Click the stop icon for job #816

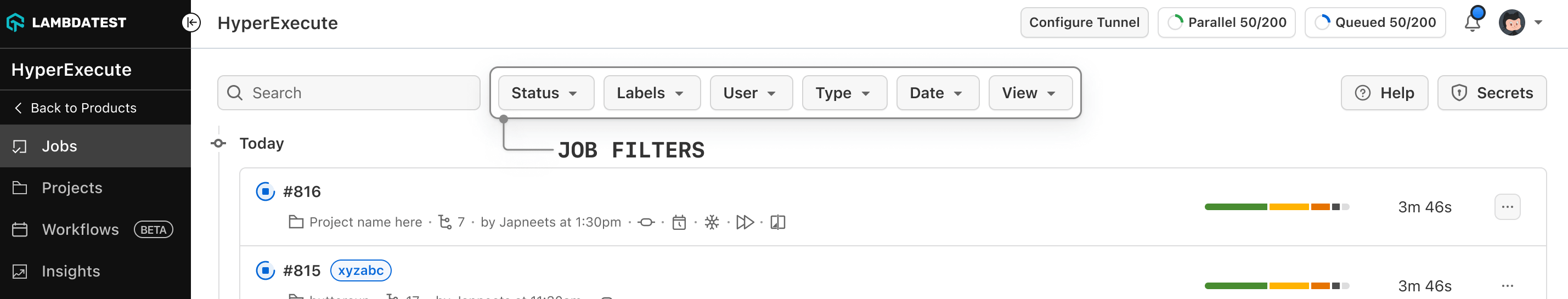tap(266, 192)
